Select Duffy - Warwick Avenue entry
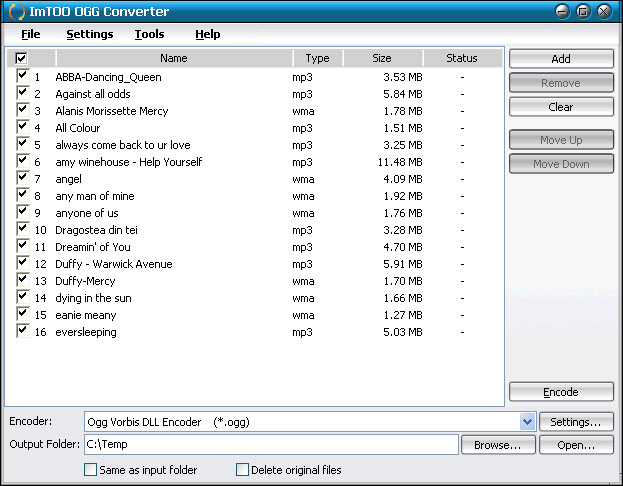Image resolution: width=623 pixels, height=486 pixels. 114,264
